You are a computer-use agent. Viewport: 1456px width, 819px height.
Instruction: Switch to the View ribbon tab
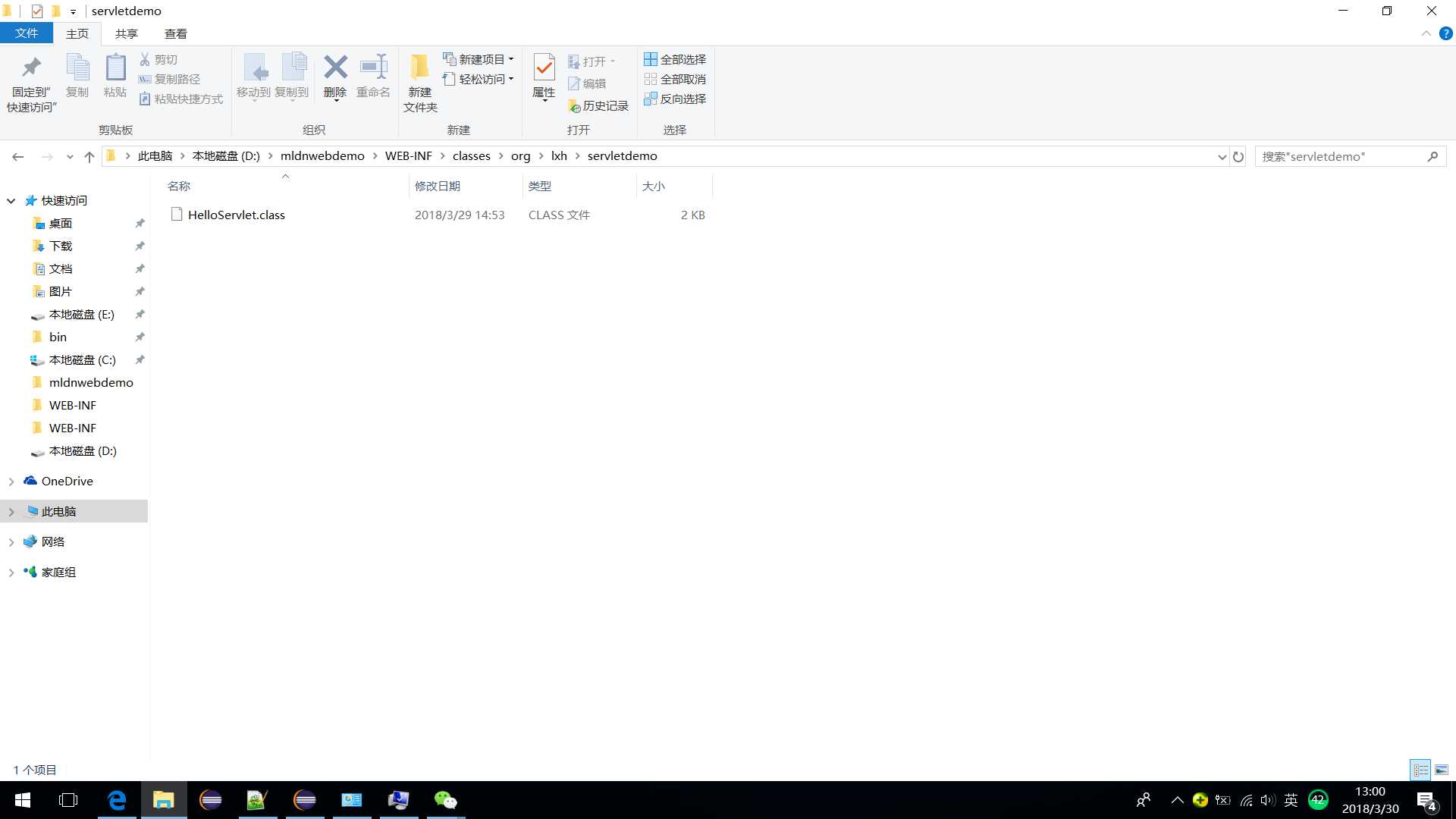pos(176,33)
